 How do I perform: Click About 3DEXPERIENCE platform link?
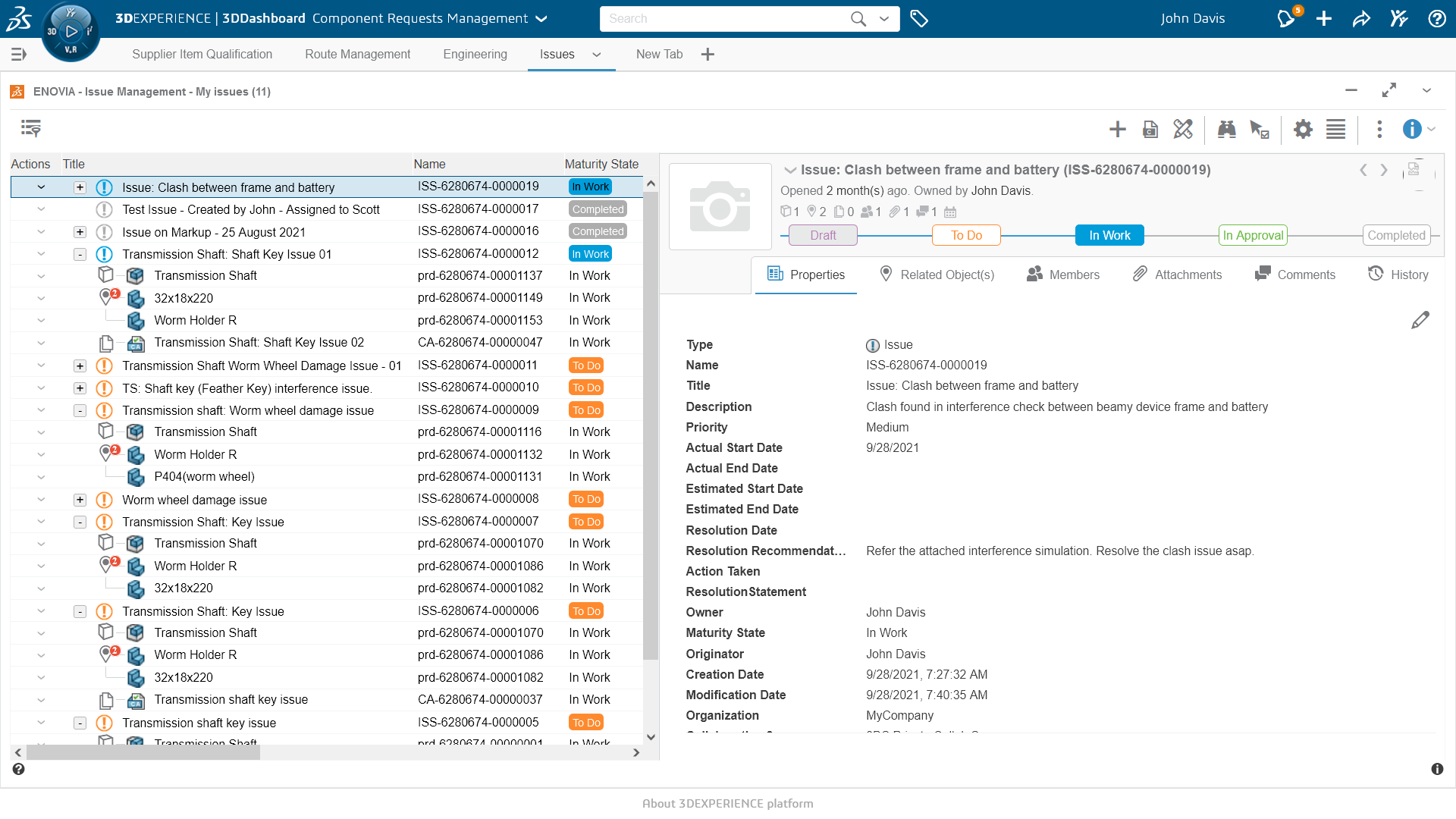click(727, 804)
